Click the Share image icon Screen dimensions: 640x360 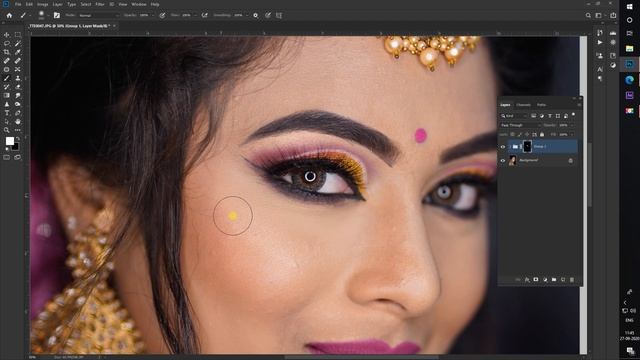(x=613, y=16)
